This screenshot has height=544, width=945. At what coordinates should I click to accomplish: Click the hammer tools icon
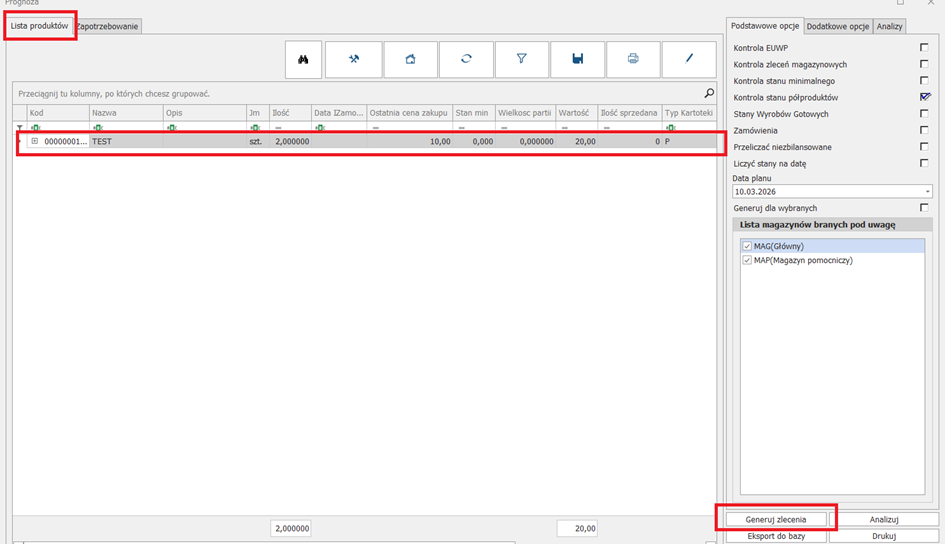click(353, 59)
